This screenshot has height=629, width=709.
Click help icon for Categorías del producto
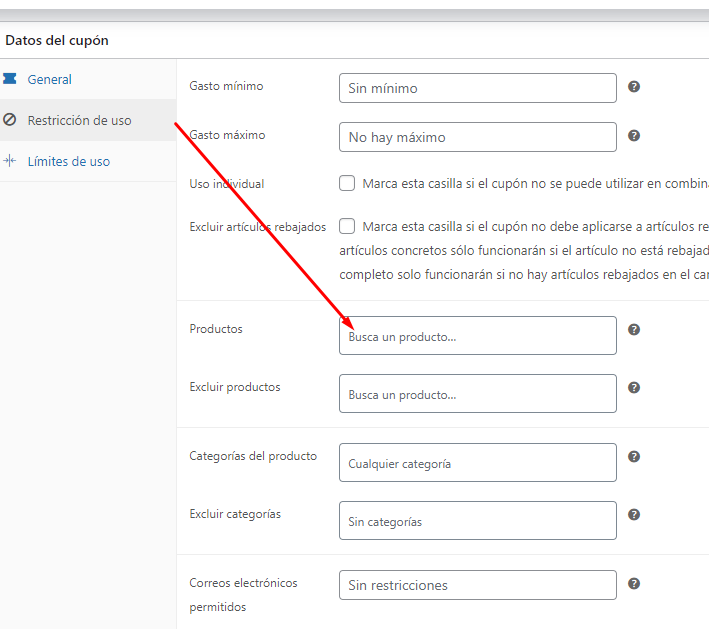pos(634,457)
